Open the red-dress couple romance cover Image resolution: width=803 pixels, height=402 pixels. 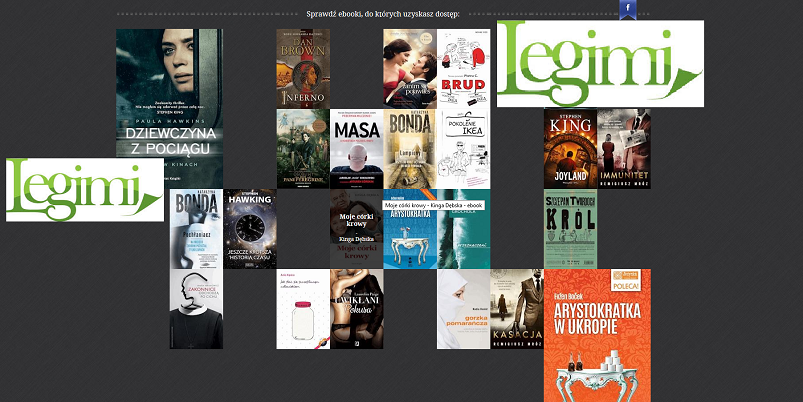(x=410, y=69)
